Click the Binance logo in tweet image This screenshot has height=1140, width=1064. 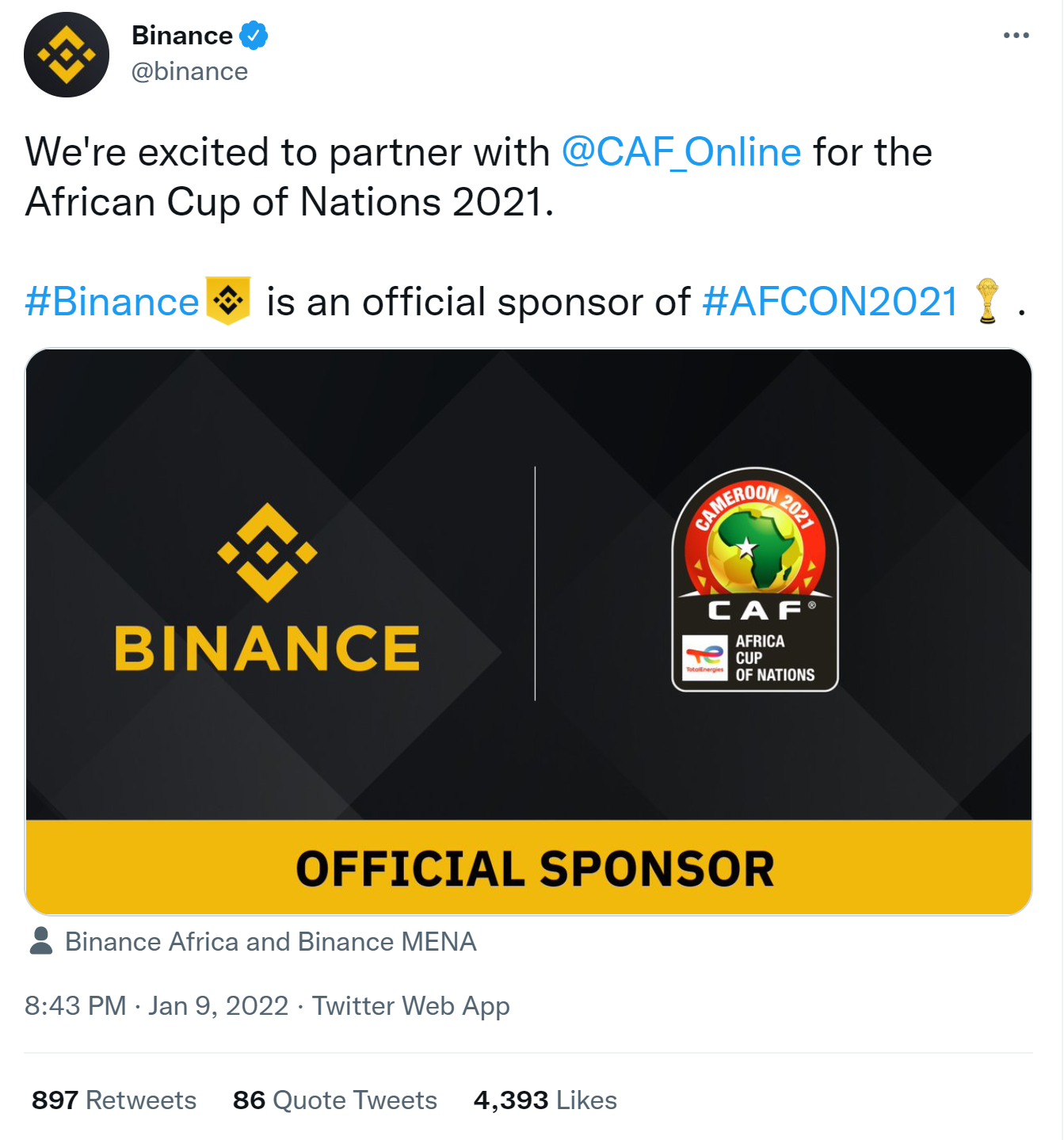pos(268,587)
